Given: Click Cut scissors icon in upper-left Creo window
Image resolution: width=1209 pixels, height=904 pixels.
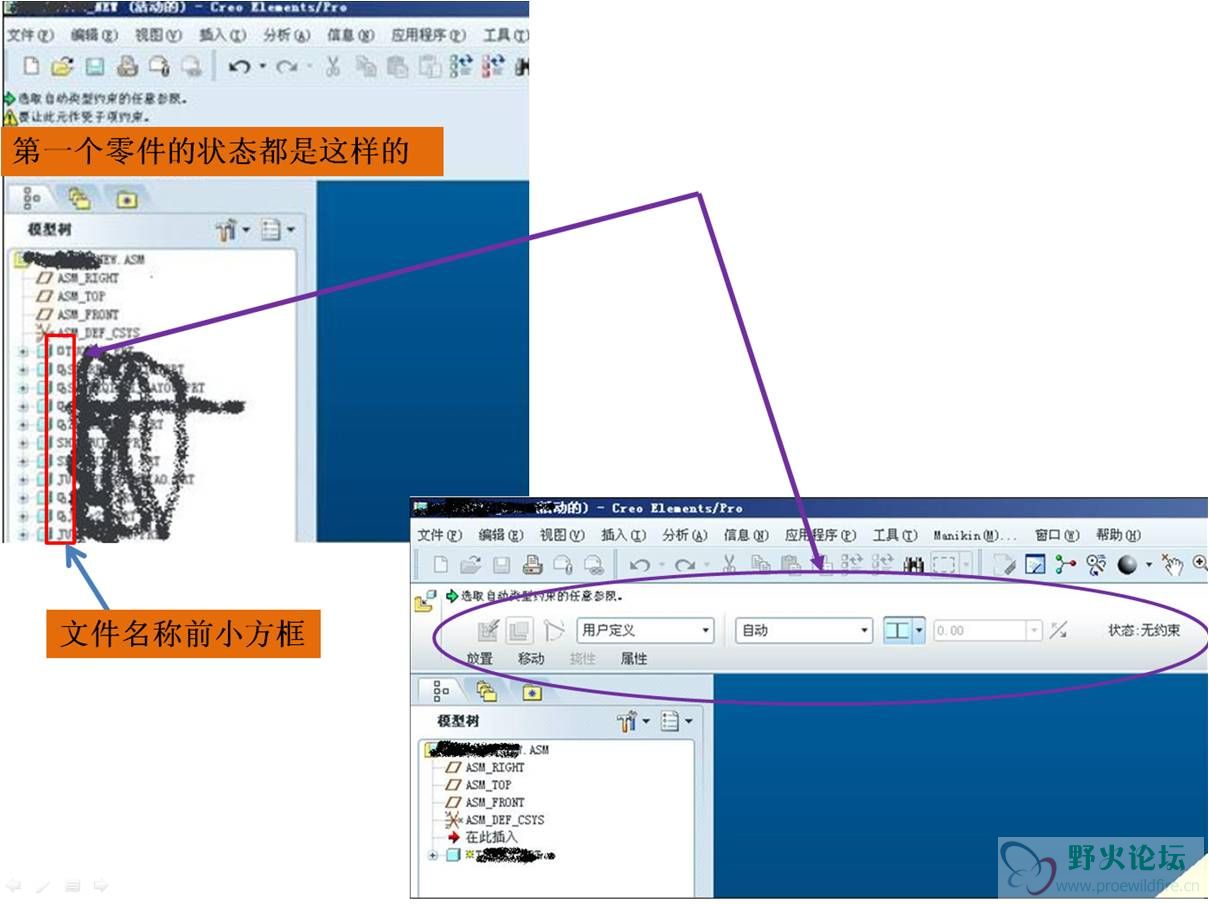Looking at the screenshot, I should [x=333, y=67].
